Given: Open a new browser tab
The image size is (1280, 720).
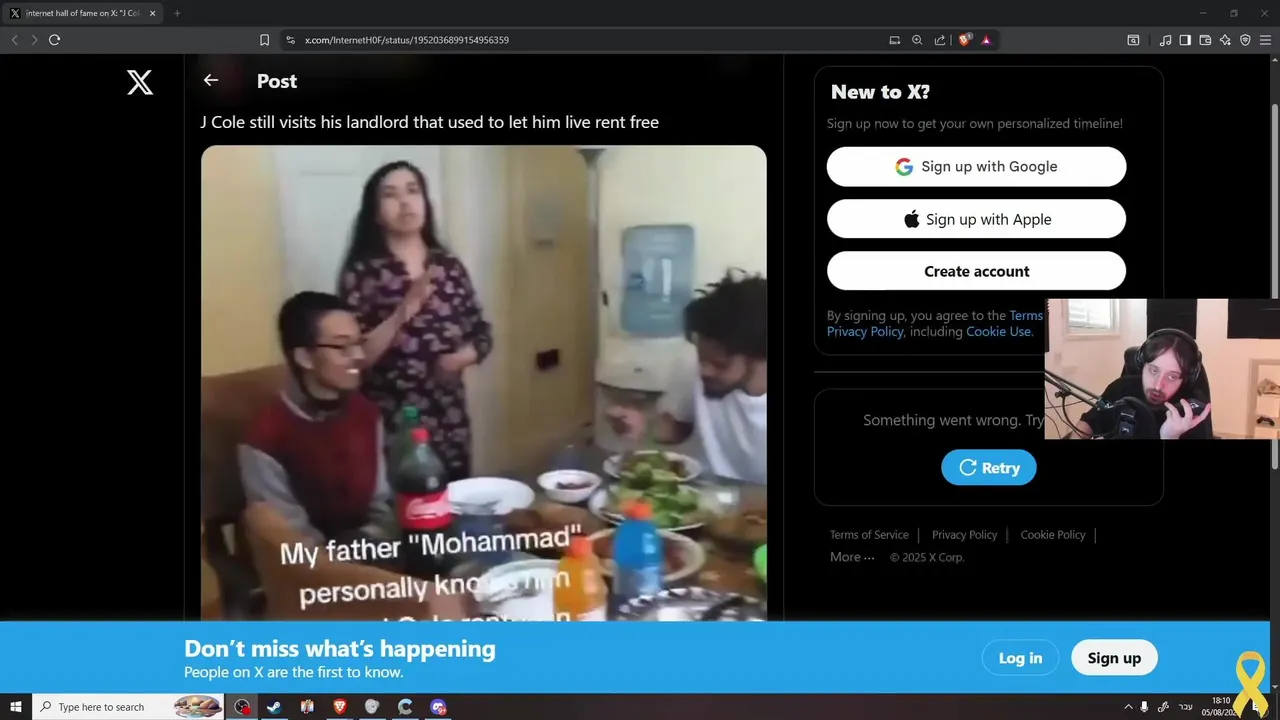Looking at the screenshot, I should point(177,13).
